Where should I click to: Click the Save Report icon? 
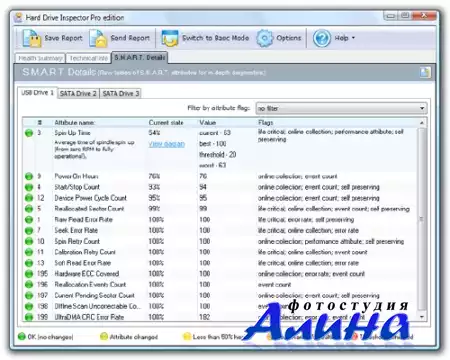[x=31, y=38]
